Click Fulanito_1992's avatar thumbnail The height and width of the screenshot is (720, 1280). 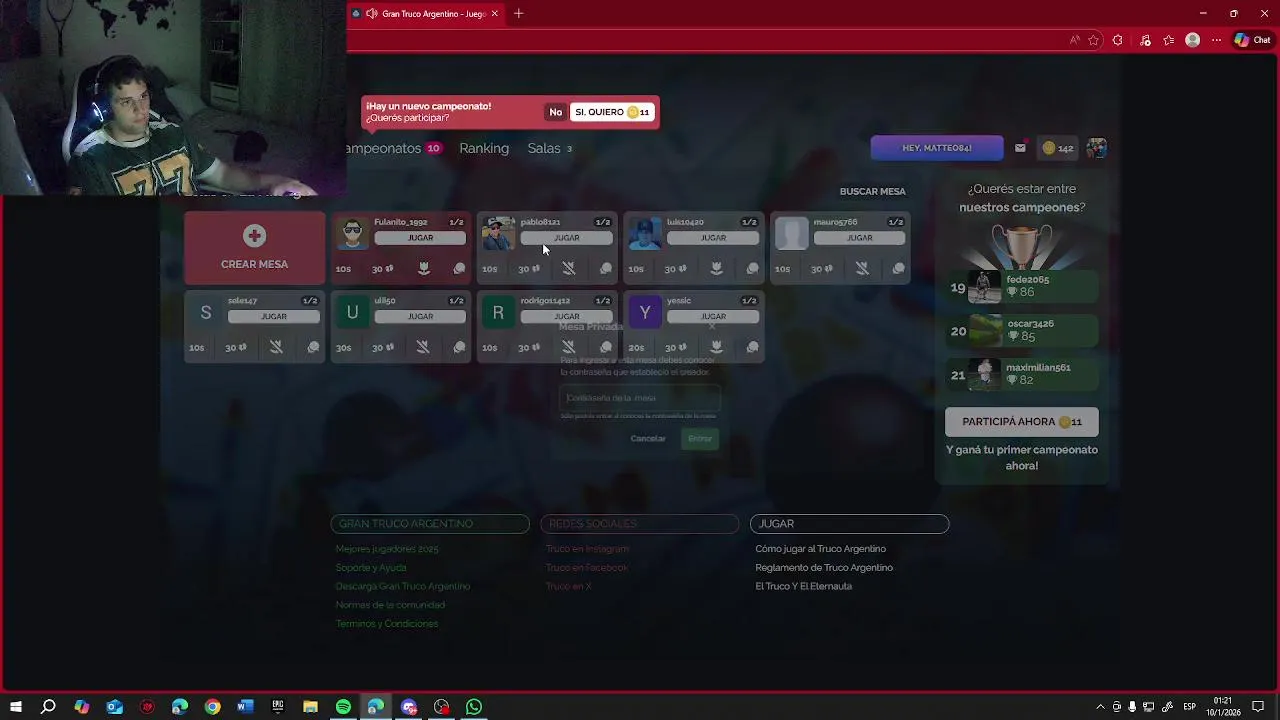352,233
